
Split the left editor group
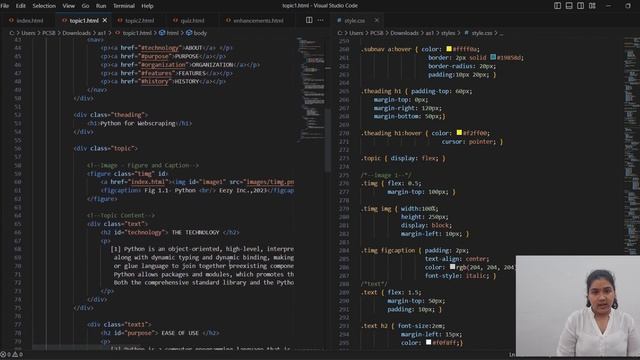point(309,20)
